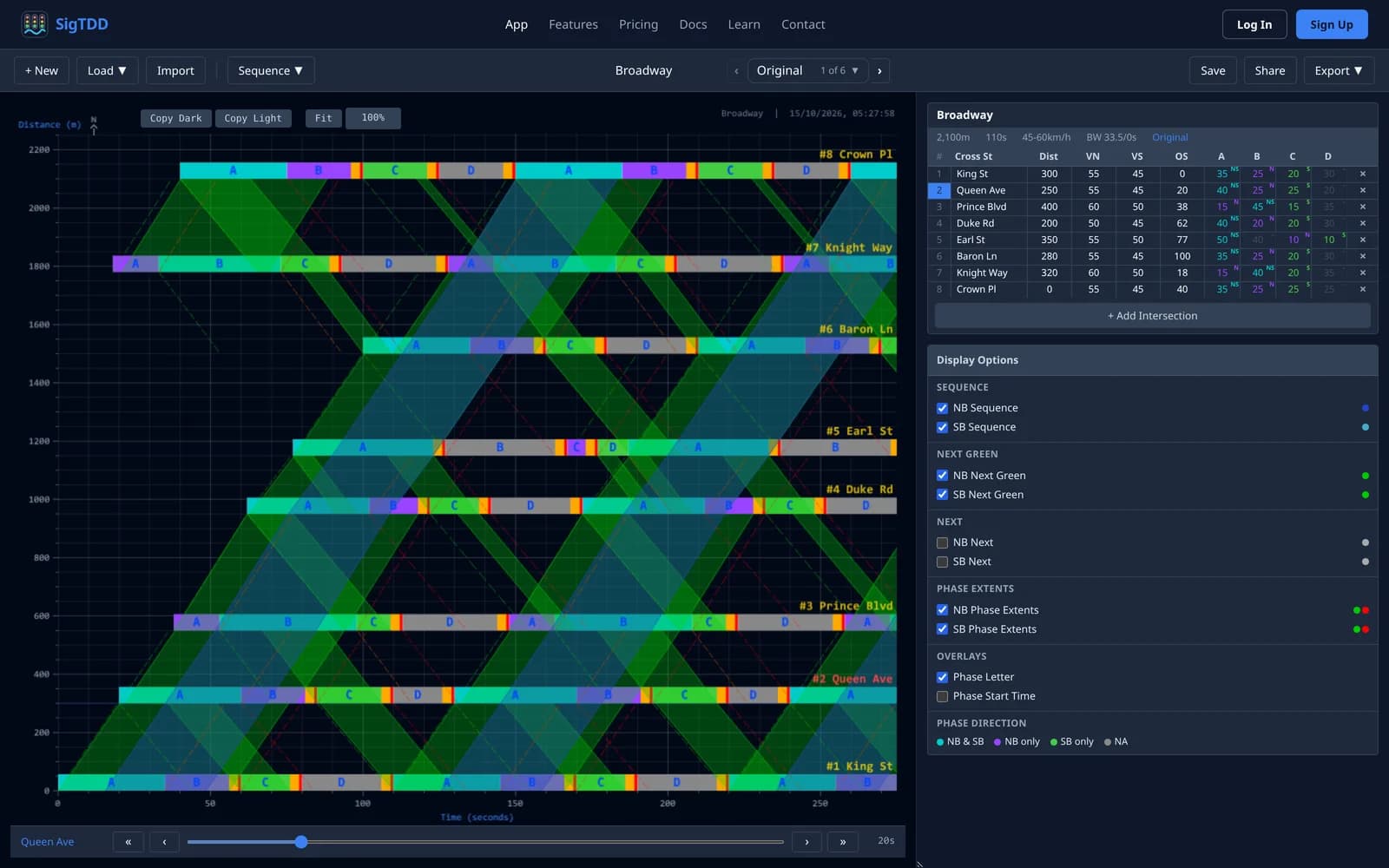Open the Features page
This screenshot has width=1389, height=868.
coord(573,24)
